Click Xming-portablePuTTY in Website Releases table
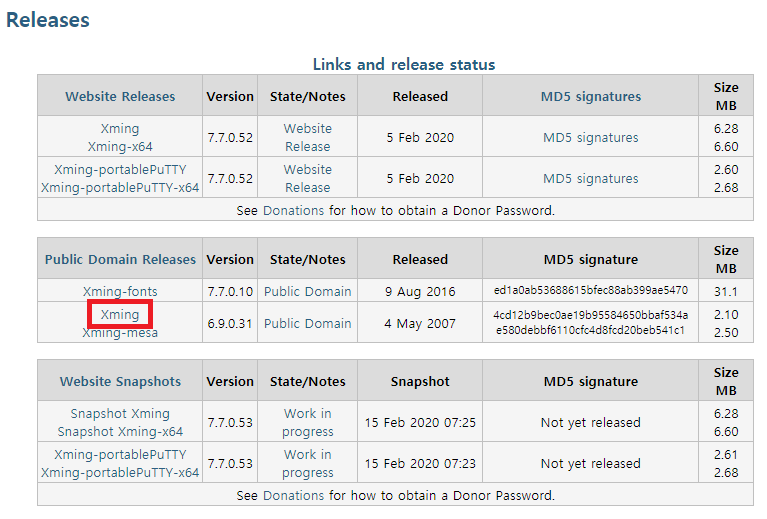767x519 pixels. click(120, 170)
